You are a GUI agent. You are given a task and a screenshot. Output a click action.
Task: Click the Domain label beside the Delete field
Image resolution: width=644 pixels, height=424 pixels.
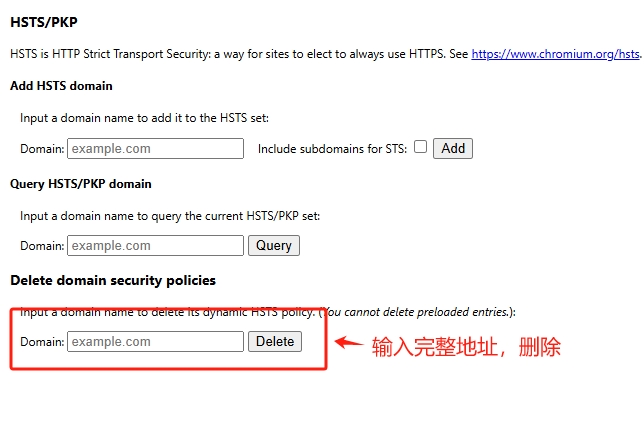tap(42, 342)
